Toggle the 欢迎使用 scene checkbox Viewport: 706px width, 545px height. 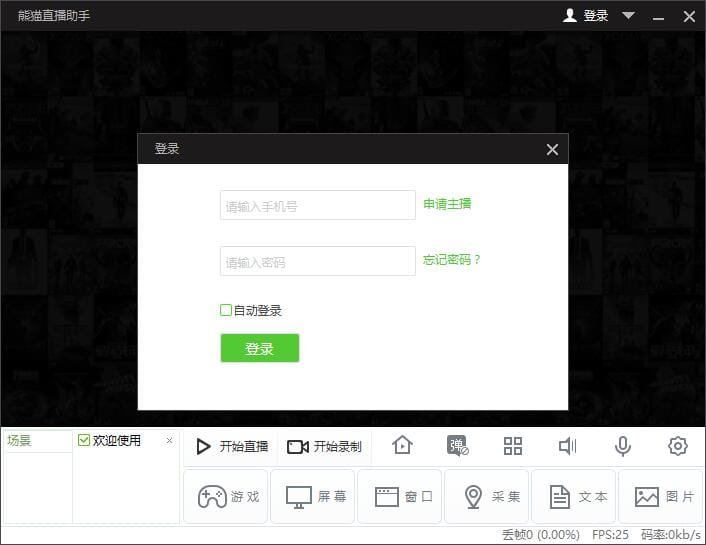[x=84, y=440]
